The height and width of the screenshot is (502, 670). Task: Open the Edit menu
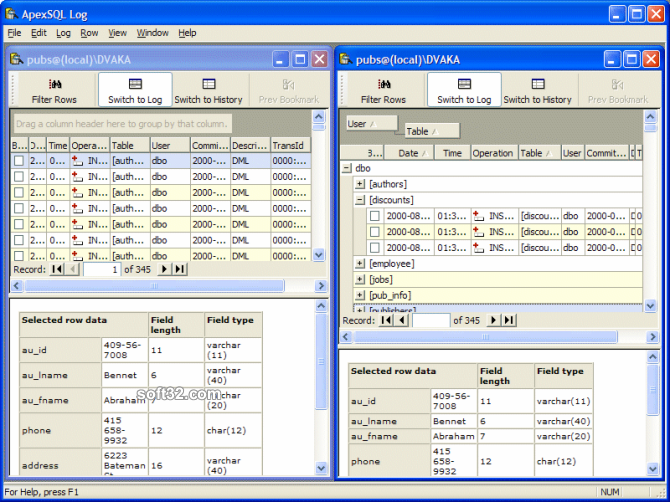(38, 33)
